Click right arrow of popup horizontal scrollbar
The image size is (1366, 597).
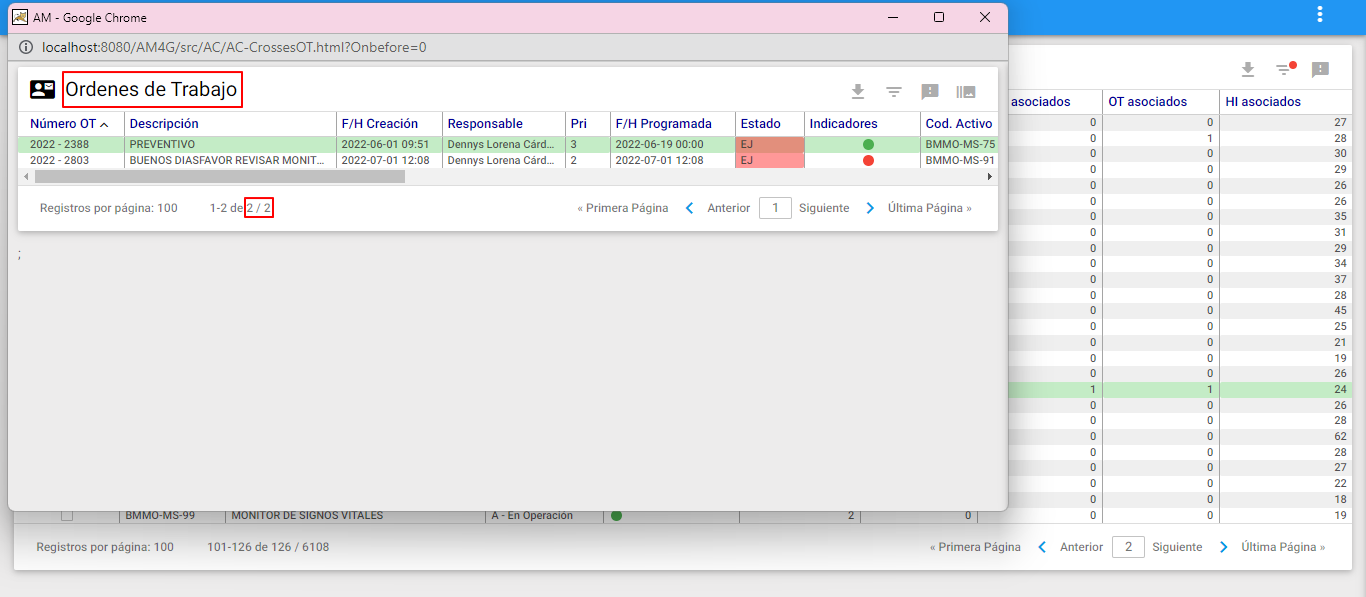990,176
